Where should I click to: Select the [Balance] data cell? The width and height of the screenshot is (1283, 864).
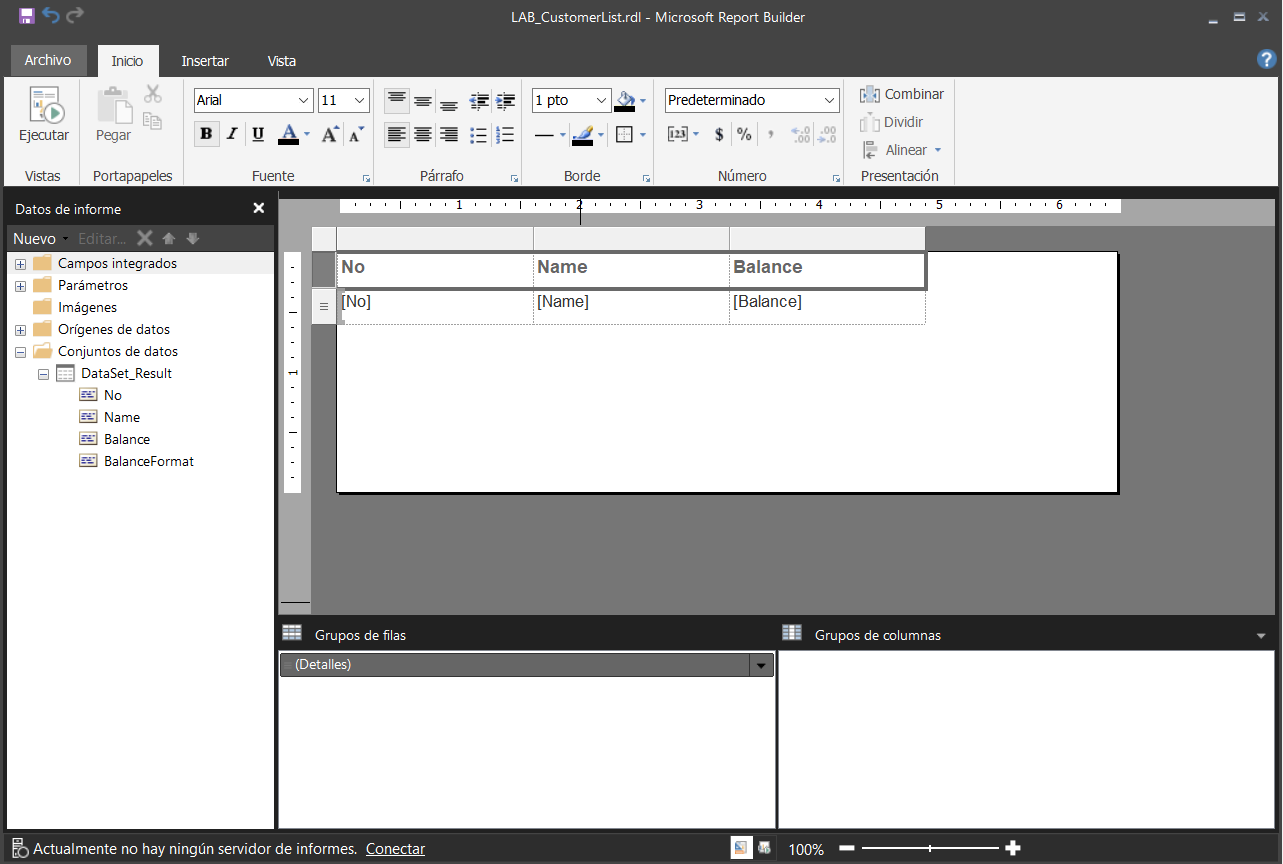(x=828, y=307)
